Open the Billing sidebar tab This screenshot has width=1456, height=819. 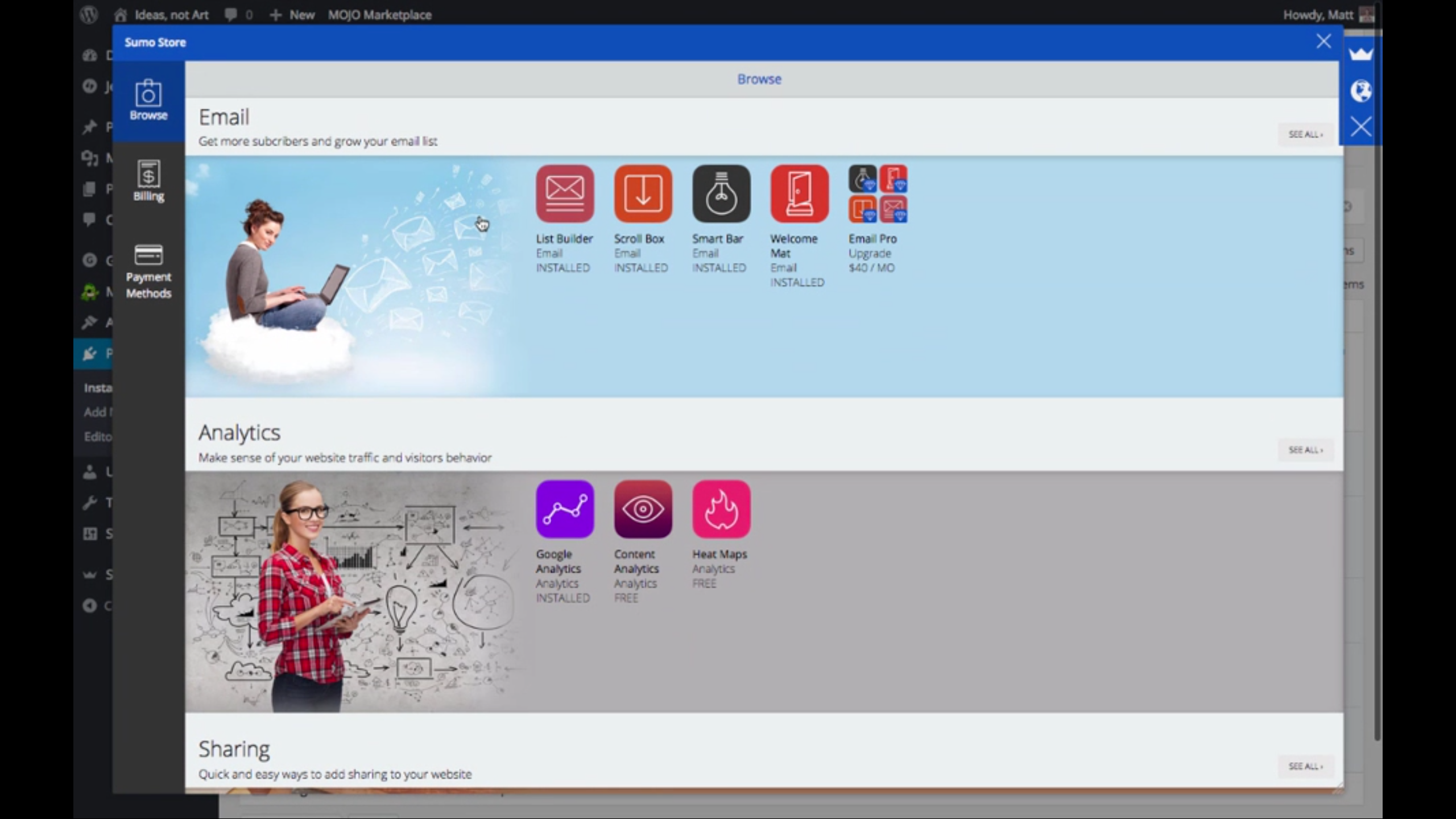click(x=148, y=181)
